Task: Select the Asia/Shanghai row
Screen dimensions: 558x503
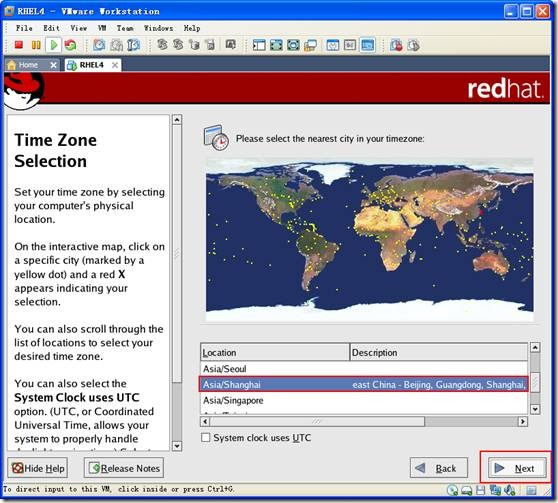Action: (x=363, y=384)
